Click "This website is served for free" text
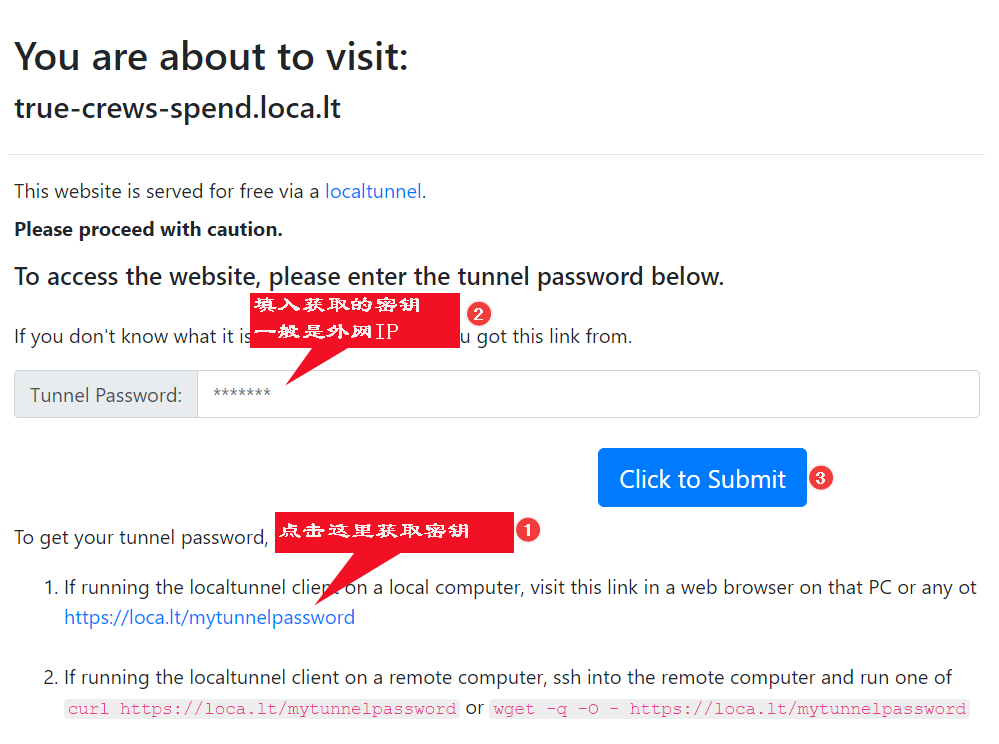999x744 pixels. coord(160,191)
